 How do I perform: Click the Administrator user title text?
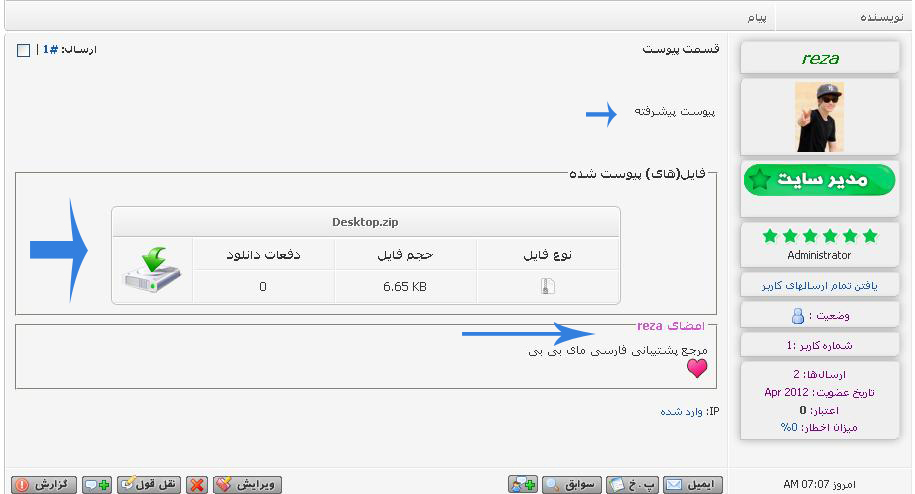[819, 255]
